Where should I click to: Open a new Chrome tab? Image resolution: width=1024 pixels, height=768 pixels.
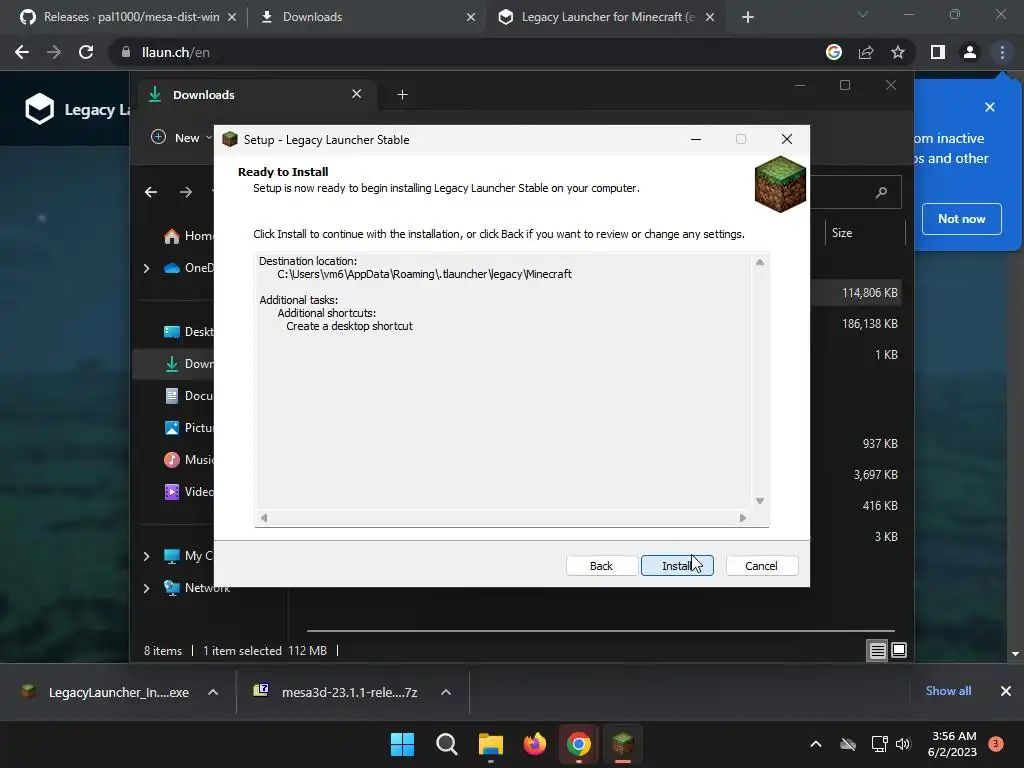[748, 18]
